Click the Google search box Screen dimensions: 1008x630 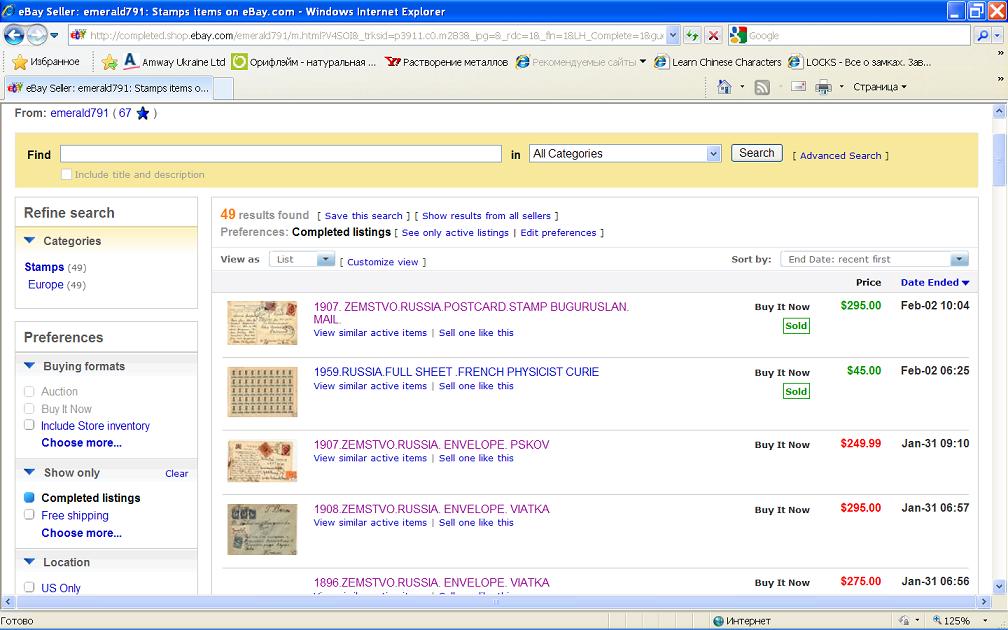tap(849, 35)
